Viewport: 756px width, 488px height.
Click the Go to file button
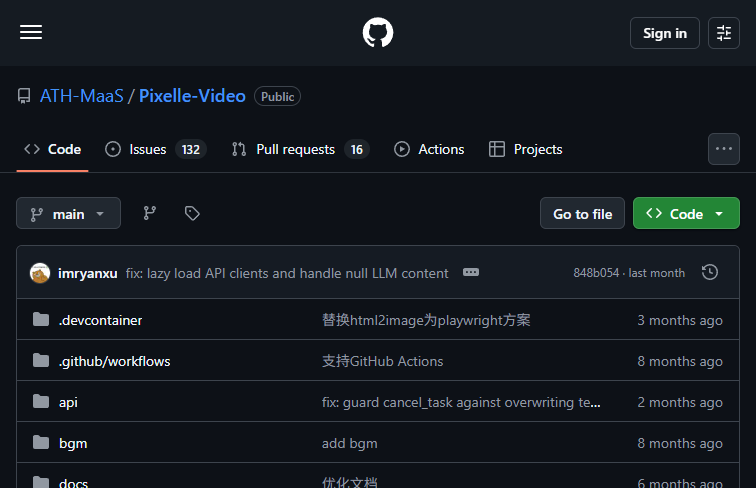[x=582, y=213]
